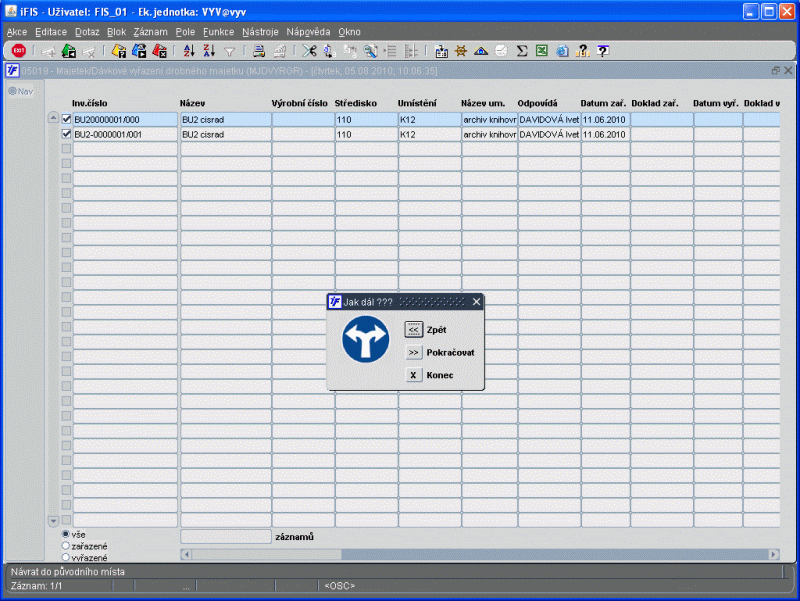Click the context help question icon
Viewport: 800px width, 601px height.
[603, 51]
